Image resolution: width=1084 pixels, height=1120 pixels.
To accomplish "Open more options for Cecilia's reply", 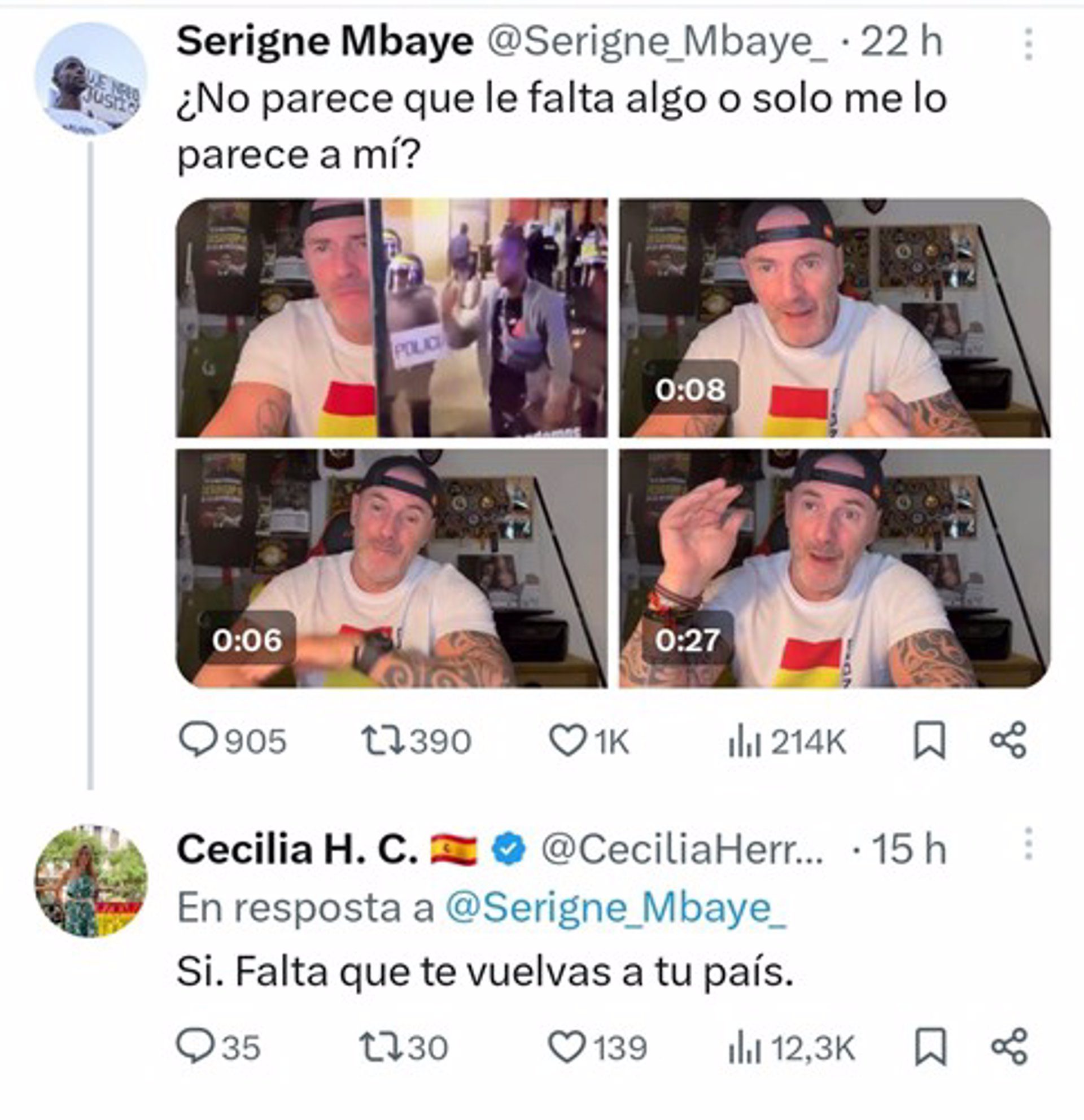I will 1029,844.
